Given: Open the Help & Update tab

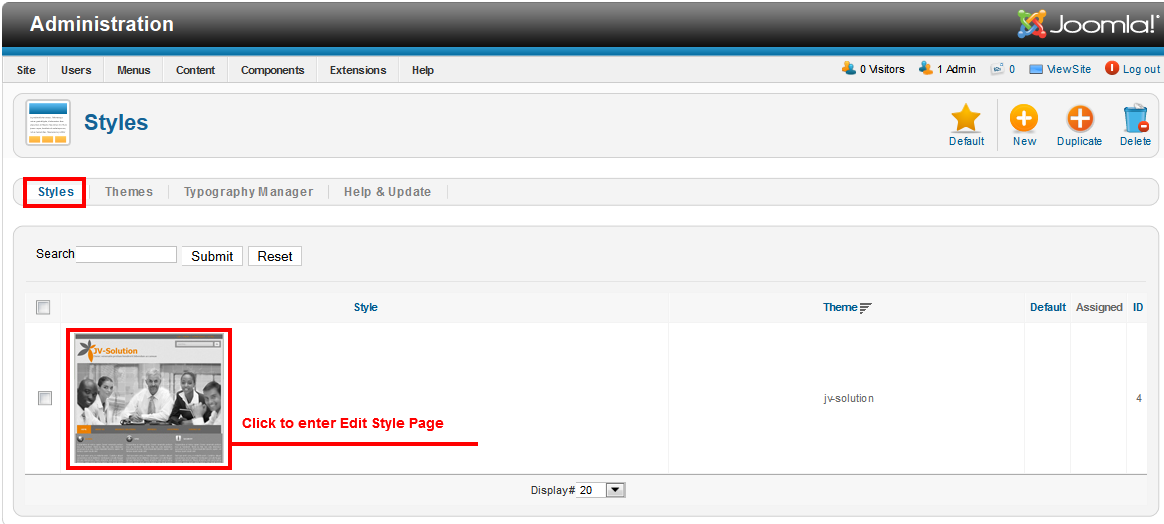Looking at the screenshot, I should pos(388,191).
